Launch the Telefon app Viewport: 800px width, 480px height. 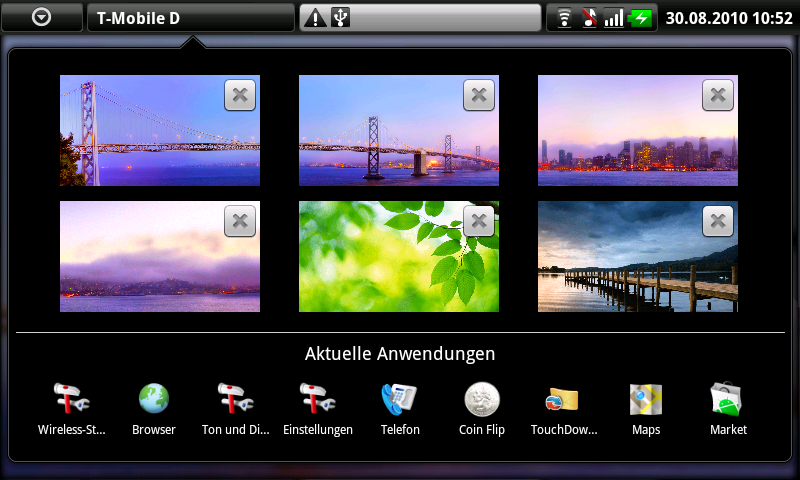(400, 401)
